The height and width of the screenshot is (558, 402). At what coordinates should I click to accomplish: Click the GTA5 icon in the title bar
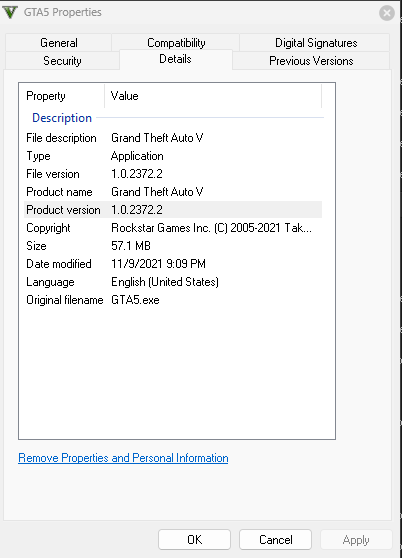coord(10,12)
